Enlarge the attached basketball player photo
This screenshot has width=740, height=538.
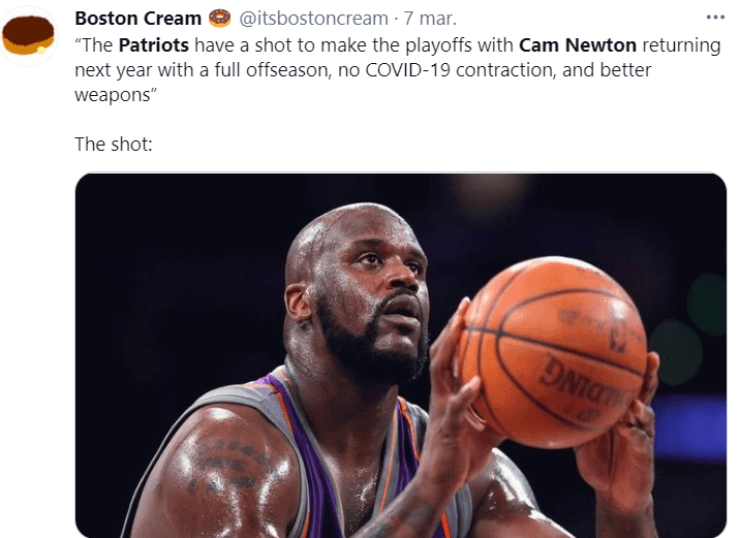click(x=401, y=355)
